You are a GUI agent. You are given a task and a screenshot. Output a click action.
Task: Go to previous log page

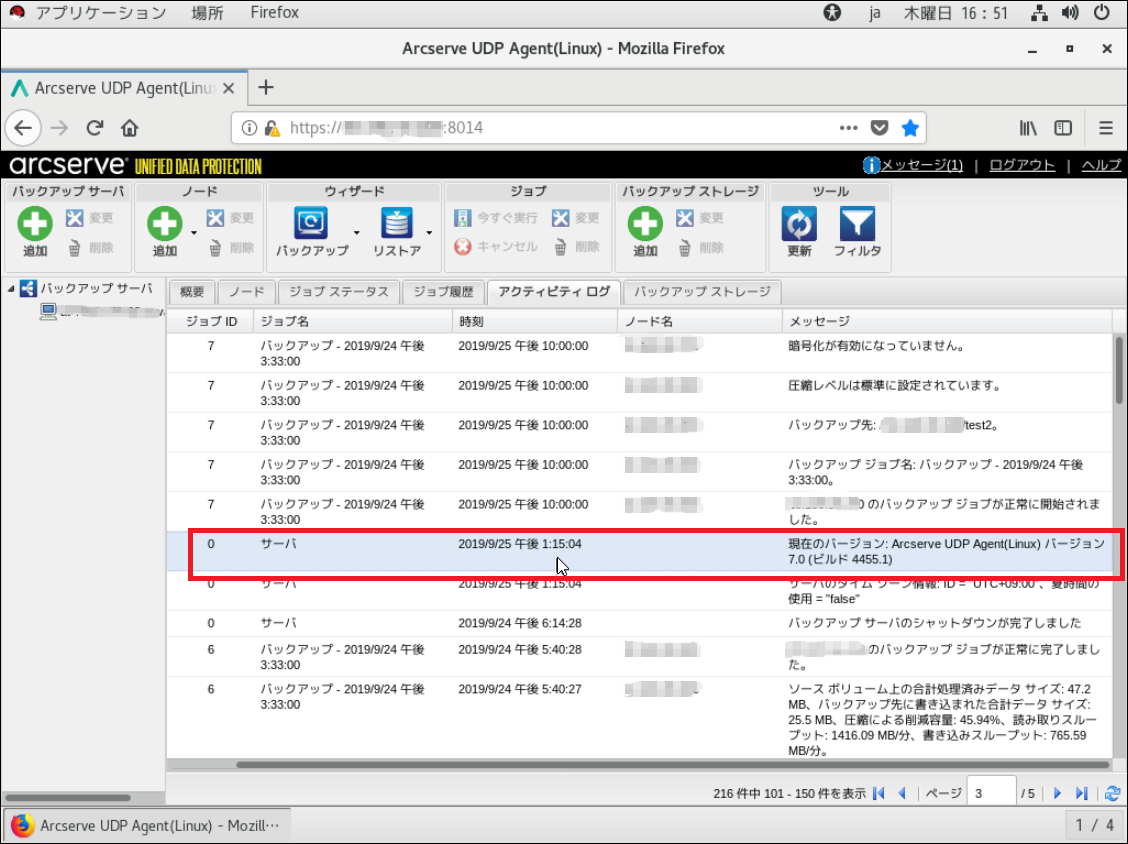click(x=902, y=794)
